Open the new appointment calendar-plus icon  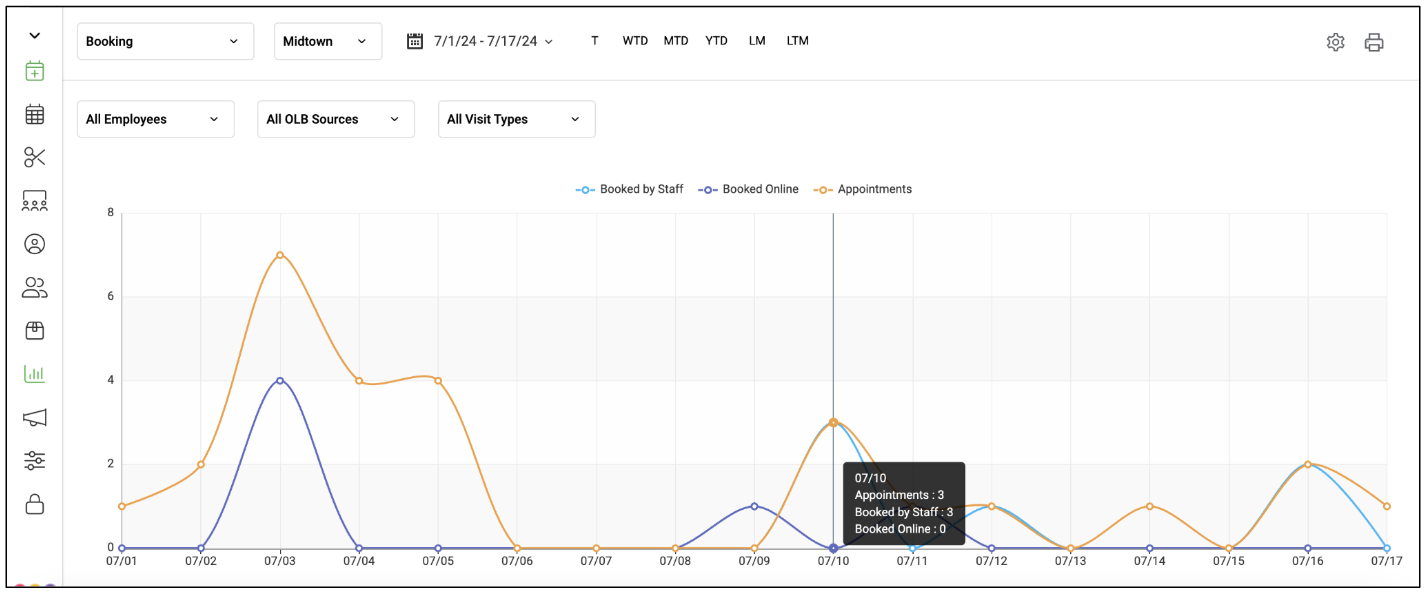click(34, 71)
